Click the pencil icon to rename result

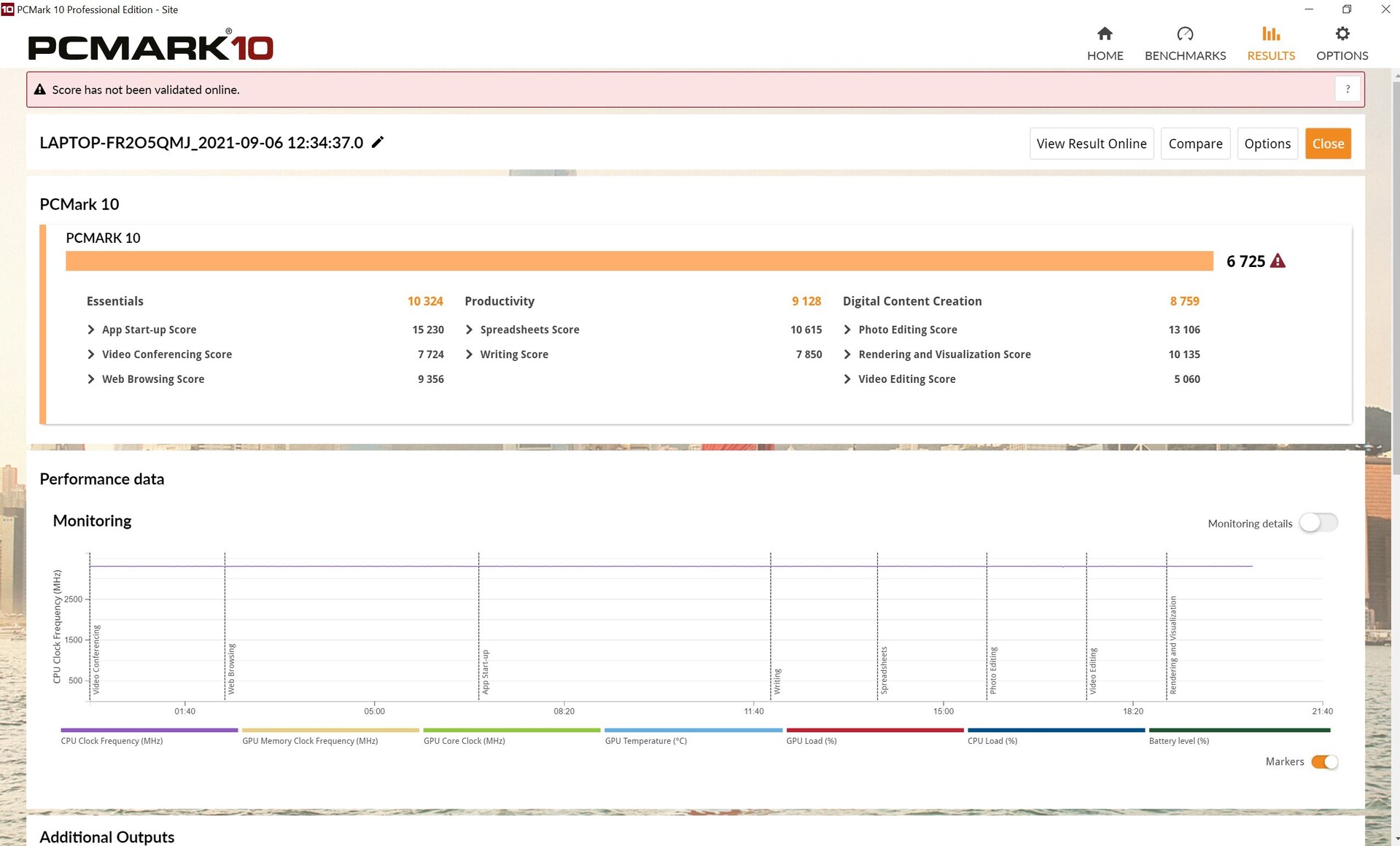coord(378,142)
